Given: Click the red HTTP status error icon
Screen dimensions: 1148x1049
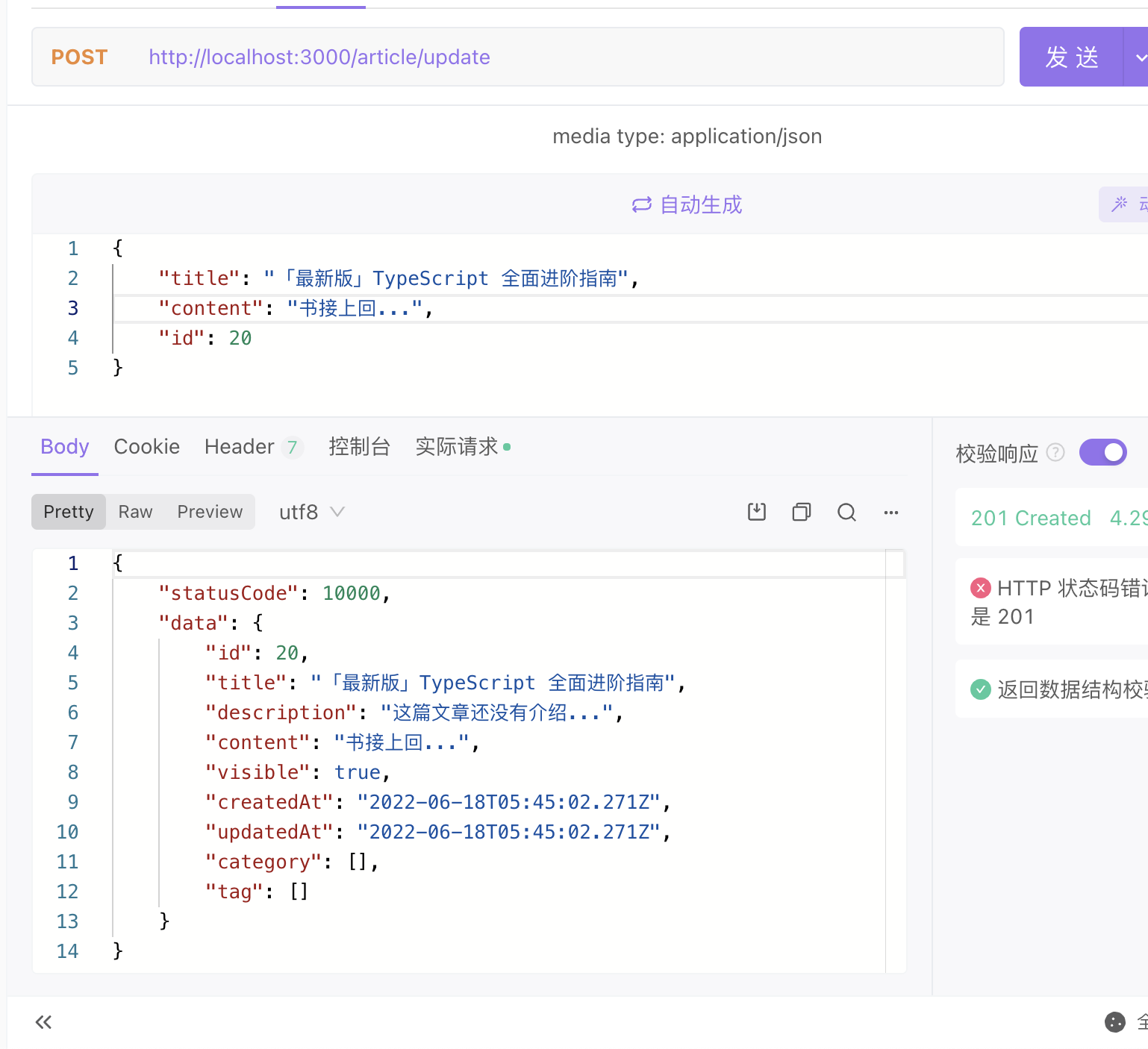Looking at the screenshot, I should click(980, 588).
